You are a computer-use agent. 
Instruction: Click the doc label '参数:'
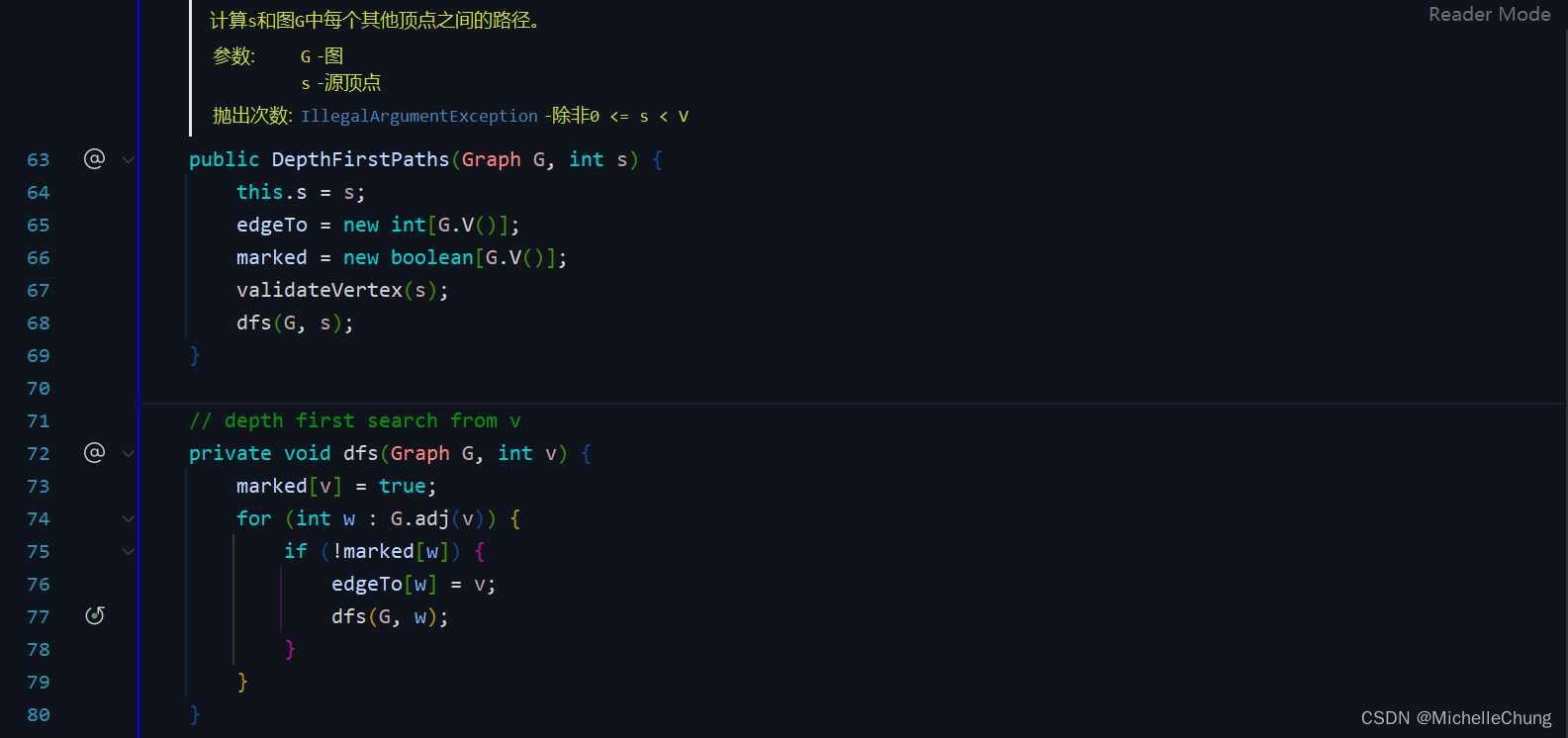(234, 56)
